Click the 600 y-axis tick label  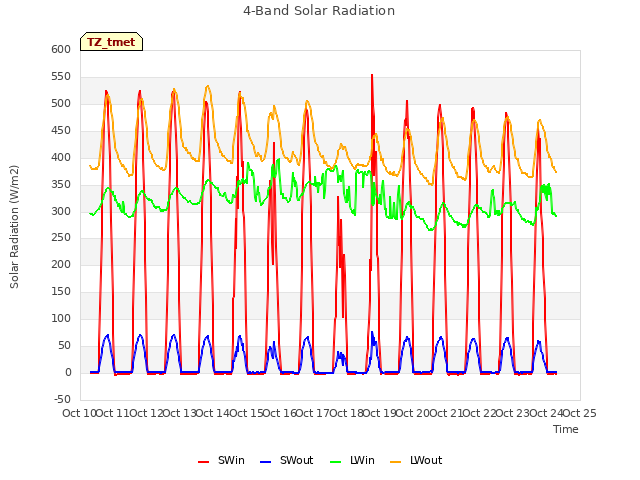click(x=61, y=49)
